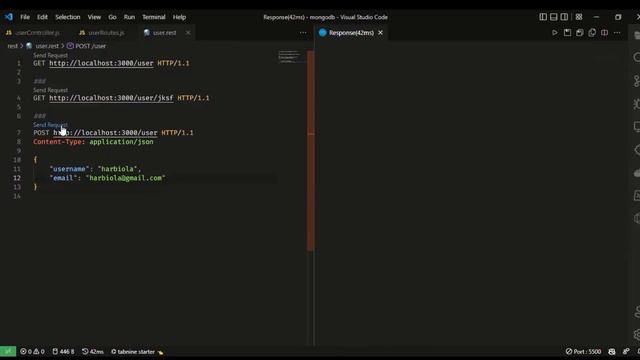This screenshot has height=360, width=640.
Task: Toggle secondary side bar layout icon
Action: pos(564,17)
